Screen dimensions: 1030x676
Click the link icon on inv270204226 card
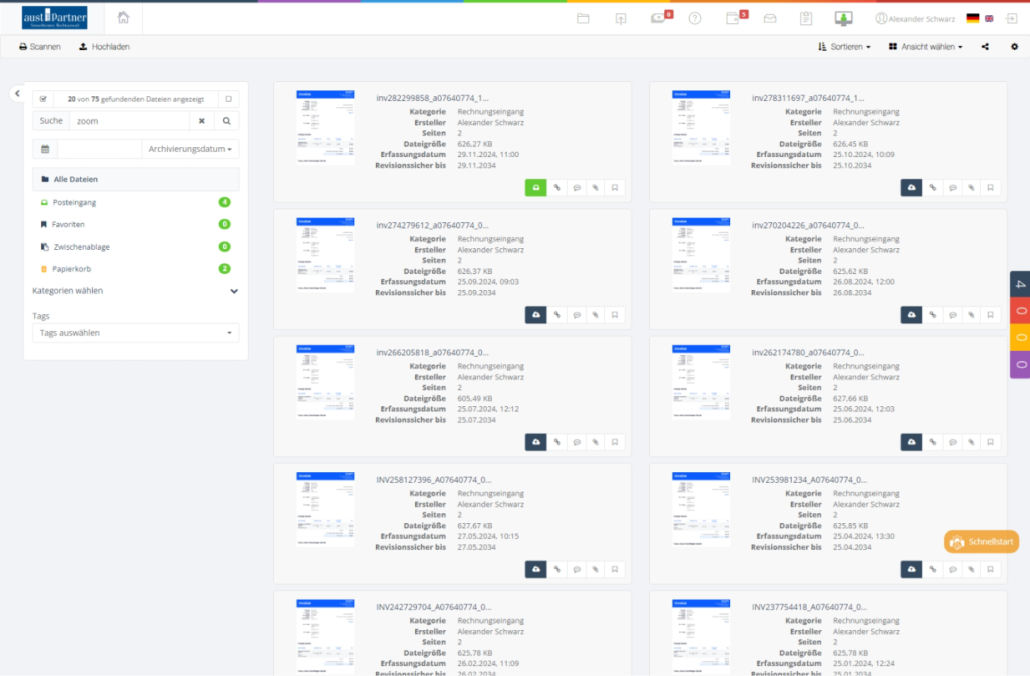pyautogui.click(x=932, y=315)
